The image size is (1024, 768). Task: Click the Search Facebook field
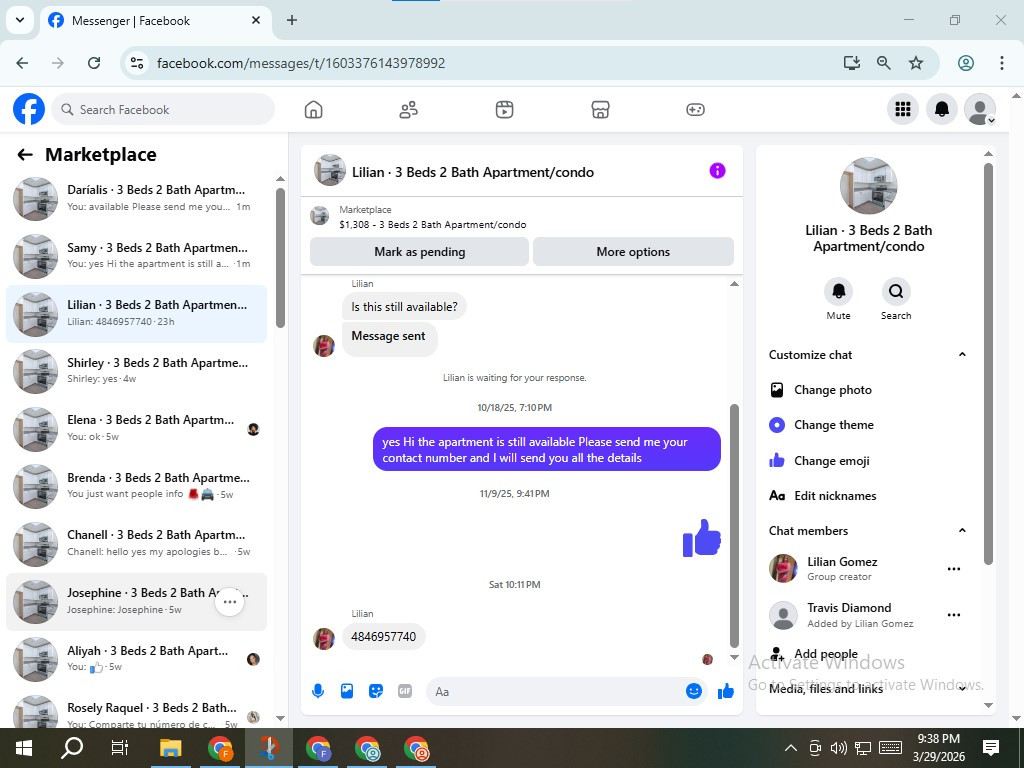coord(163,109)
